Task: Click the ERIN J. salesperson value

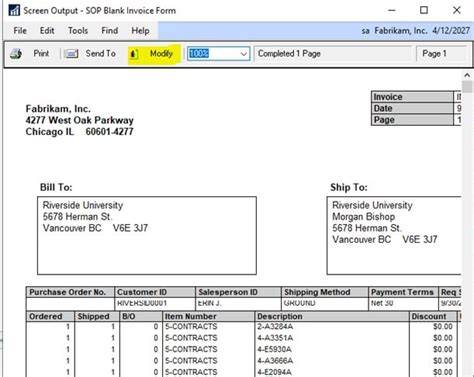Action: click(x=209, y=303)
